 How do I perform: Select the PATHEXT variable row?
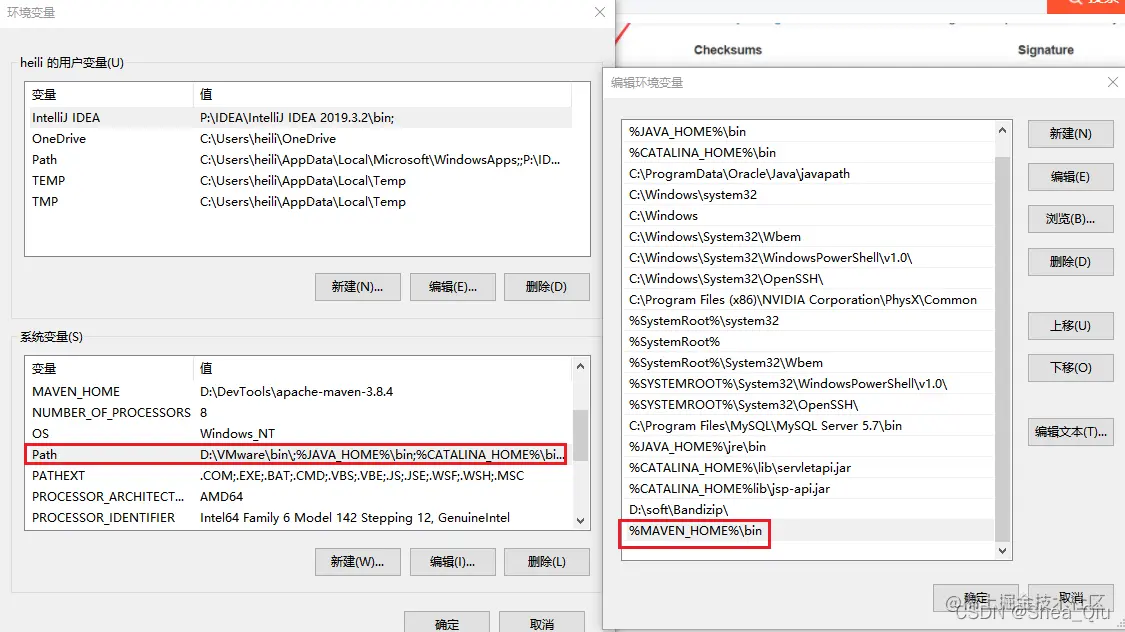(298, 476)
